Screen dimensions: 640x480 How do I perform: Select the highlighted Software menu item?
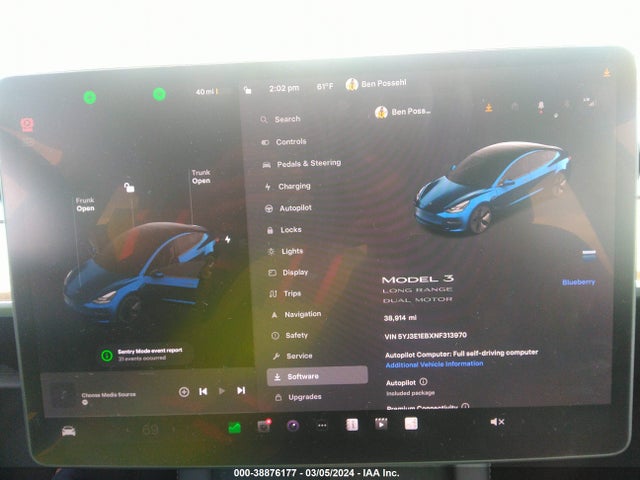pyautogui.click(x=317, y=376)
